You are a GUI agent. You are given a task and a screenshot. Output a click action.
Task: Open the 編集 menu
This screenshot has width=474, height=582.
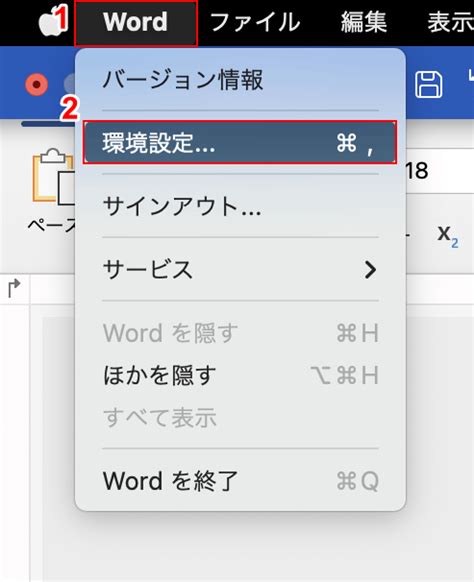(364, 22)
